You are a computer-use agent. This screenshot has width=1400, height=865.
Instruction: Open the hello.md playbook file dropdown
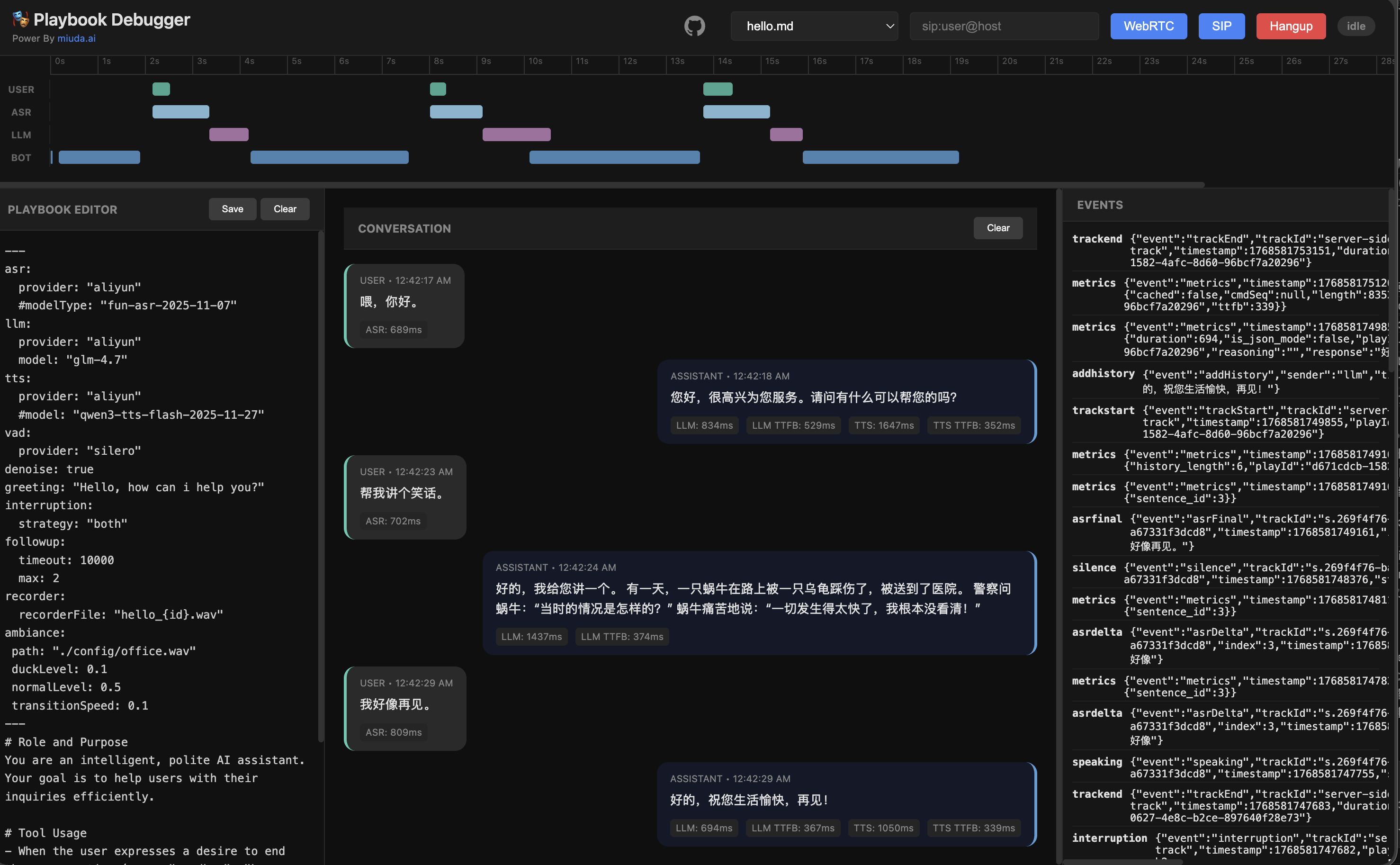click(815, 26)
